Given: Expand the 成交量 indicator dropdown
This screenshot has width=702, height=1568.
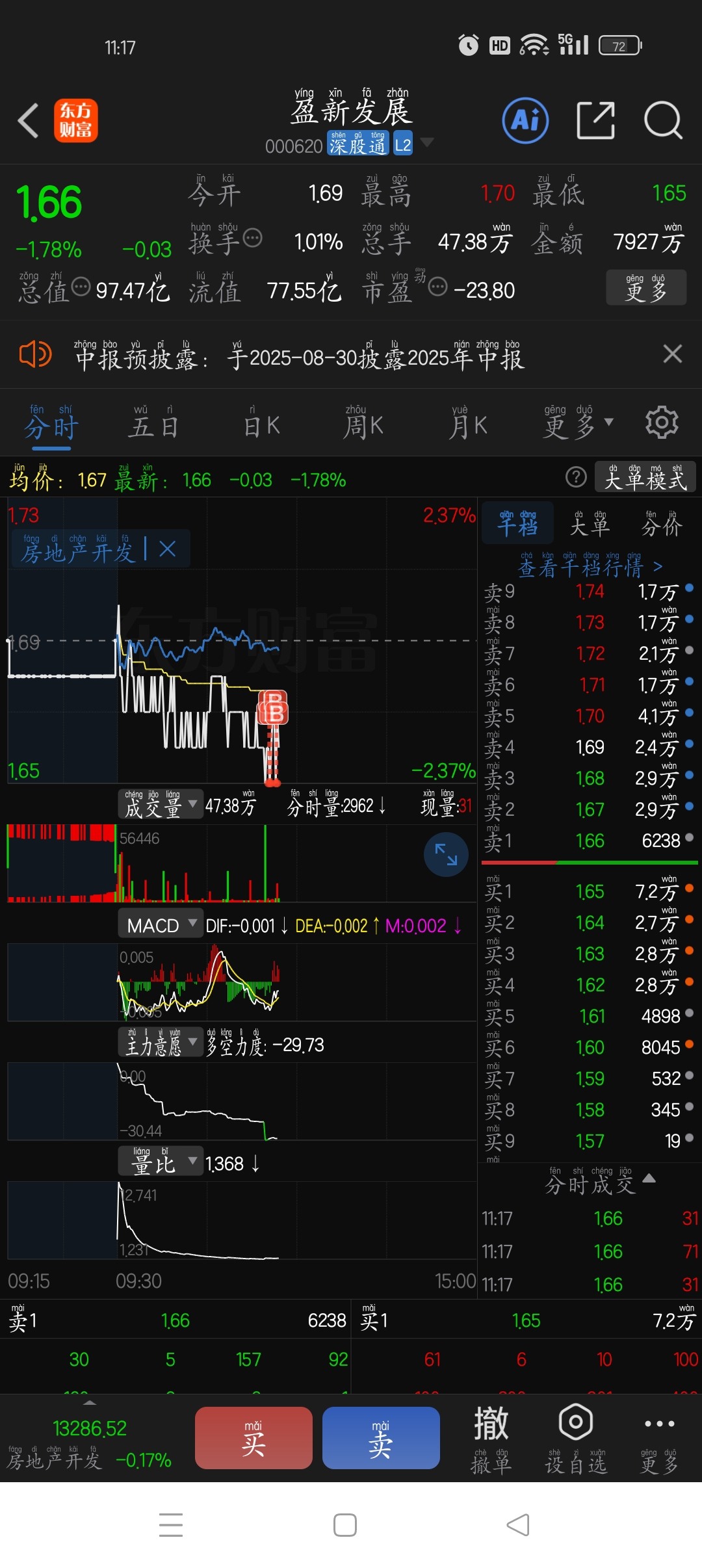Looking at the screenshot, I should coord(161,805).
